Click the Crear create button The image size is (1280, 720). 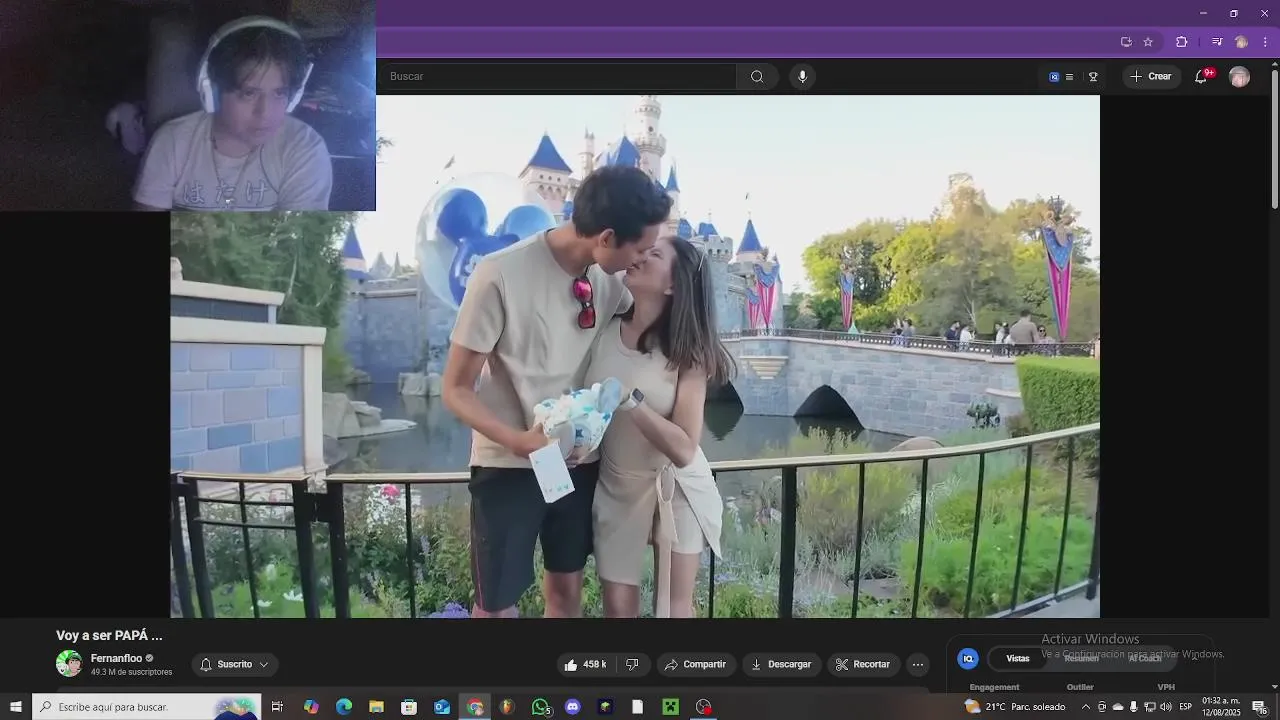tap(1151, 77)
